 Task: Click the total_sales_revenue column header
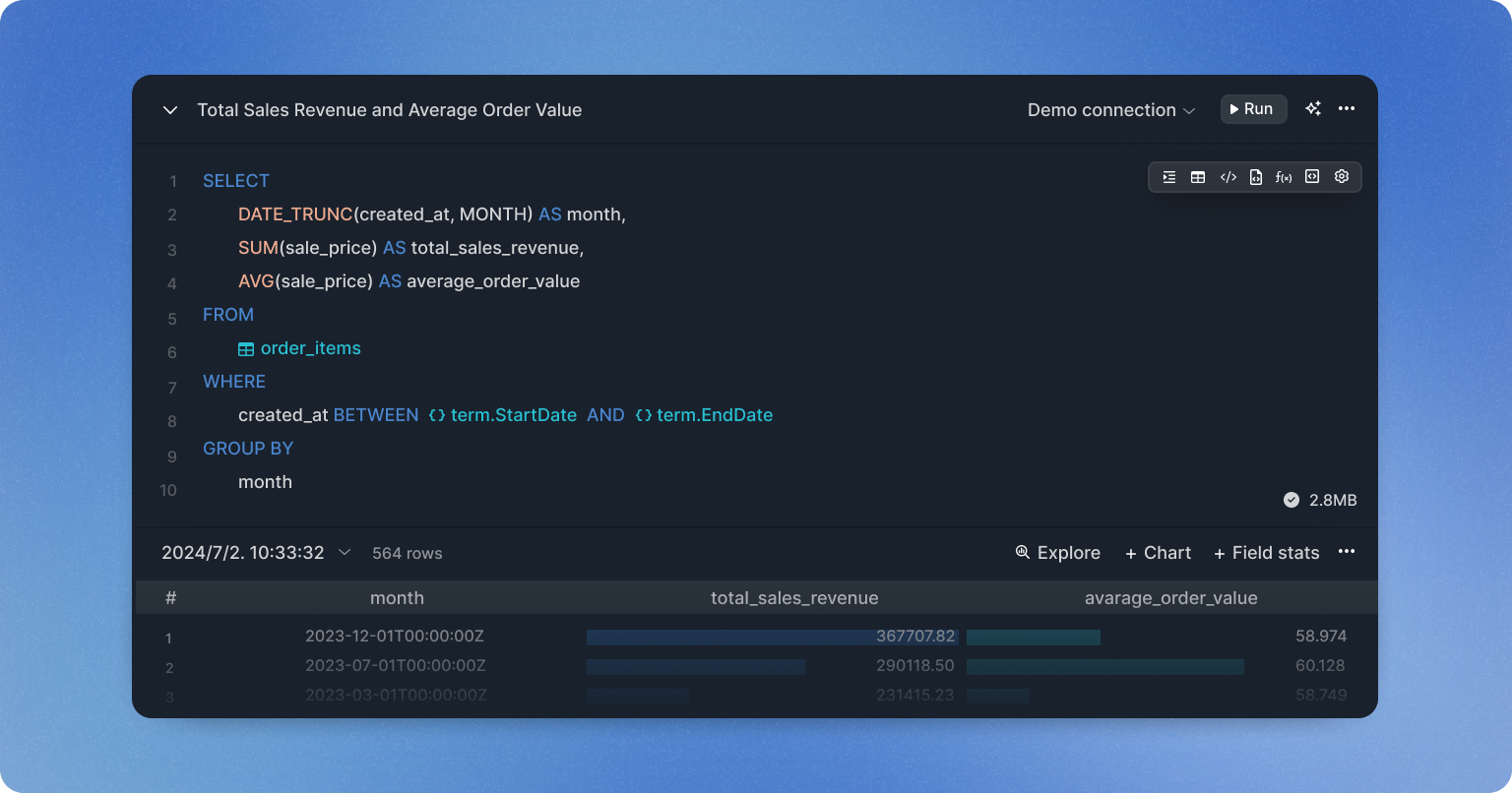coord(794,598)
